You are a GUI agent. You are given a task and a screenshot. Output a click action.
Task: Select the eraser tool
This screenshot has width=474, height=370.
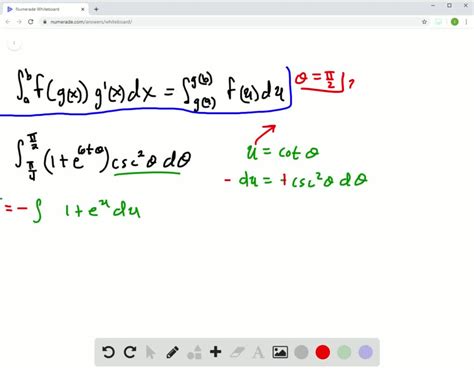pyautogui.click(x=237, y=352)
